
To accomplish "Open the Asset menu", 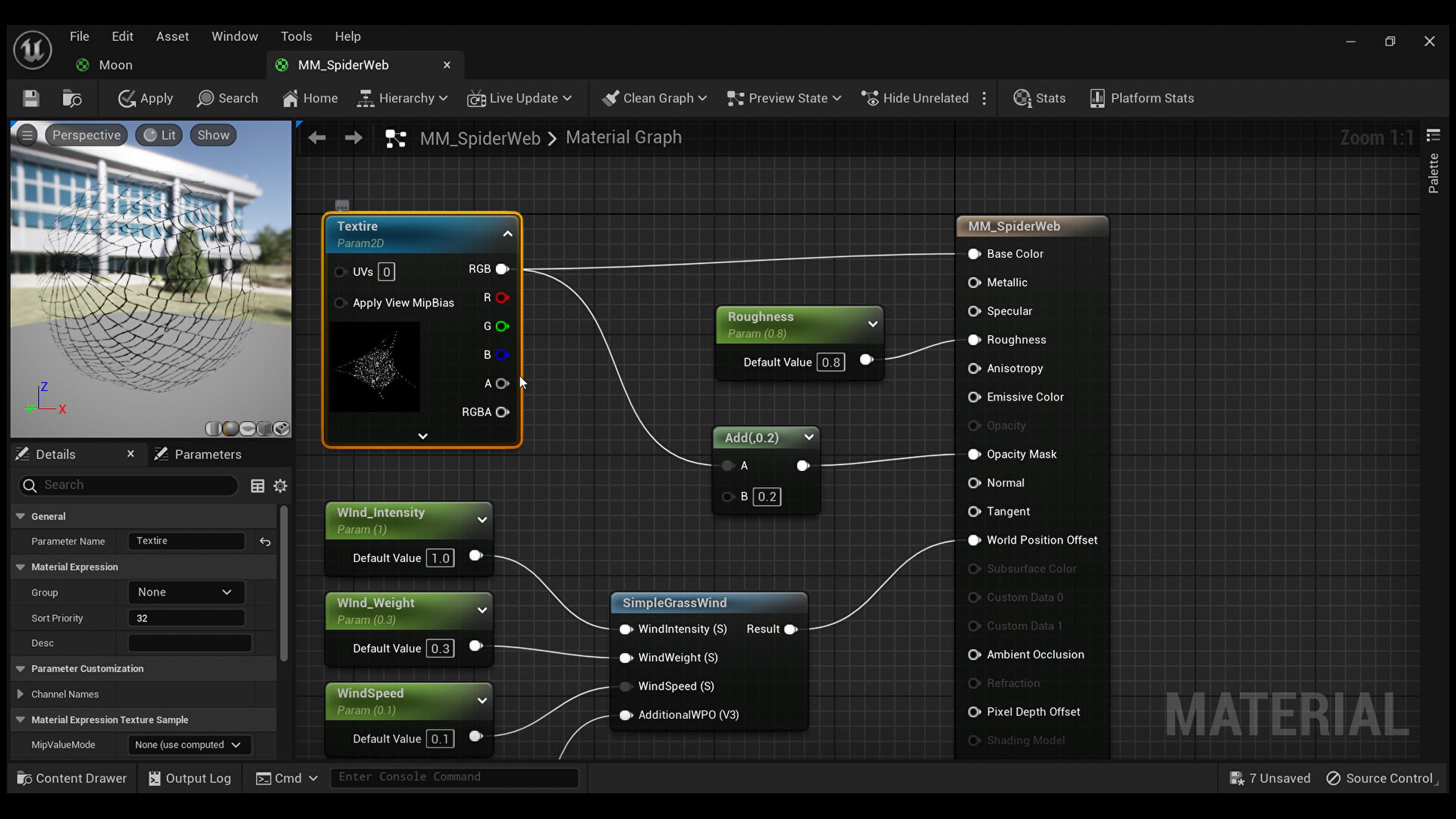I will (172, 36).
